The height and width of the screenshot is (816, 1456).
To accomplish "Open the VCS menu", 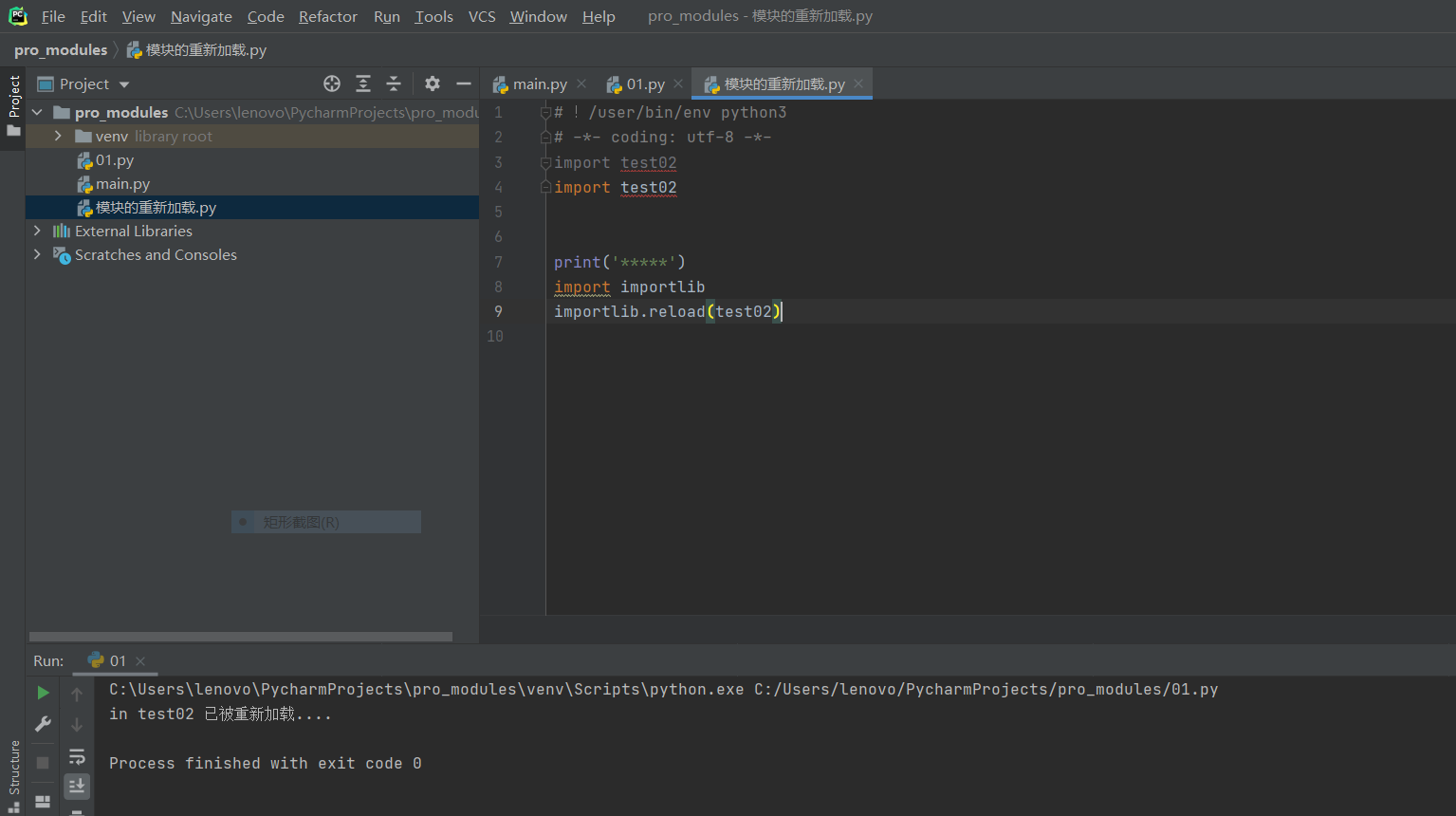I will [482, 16].
